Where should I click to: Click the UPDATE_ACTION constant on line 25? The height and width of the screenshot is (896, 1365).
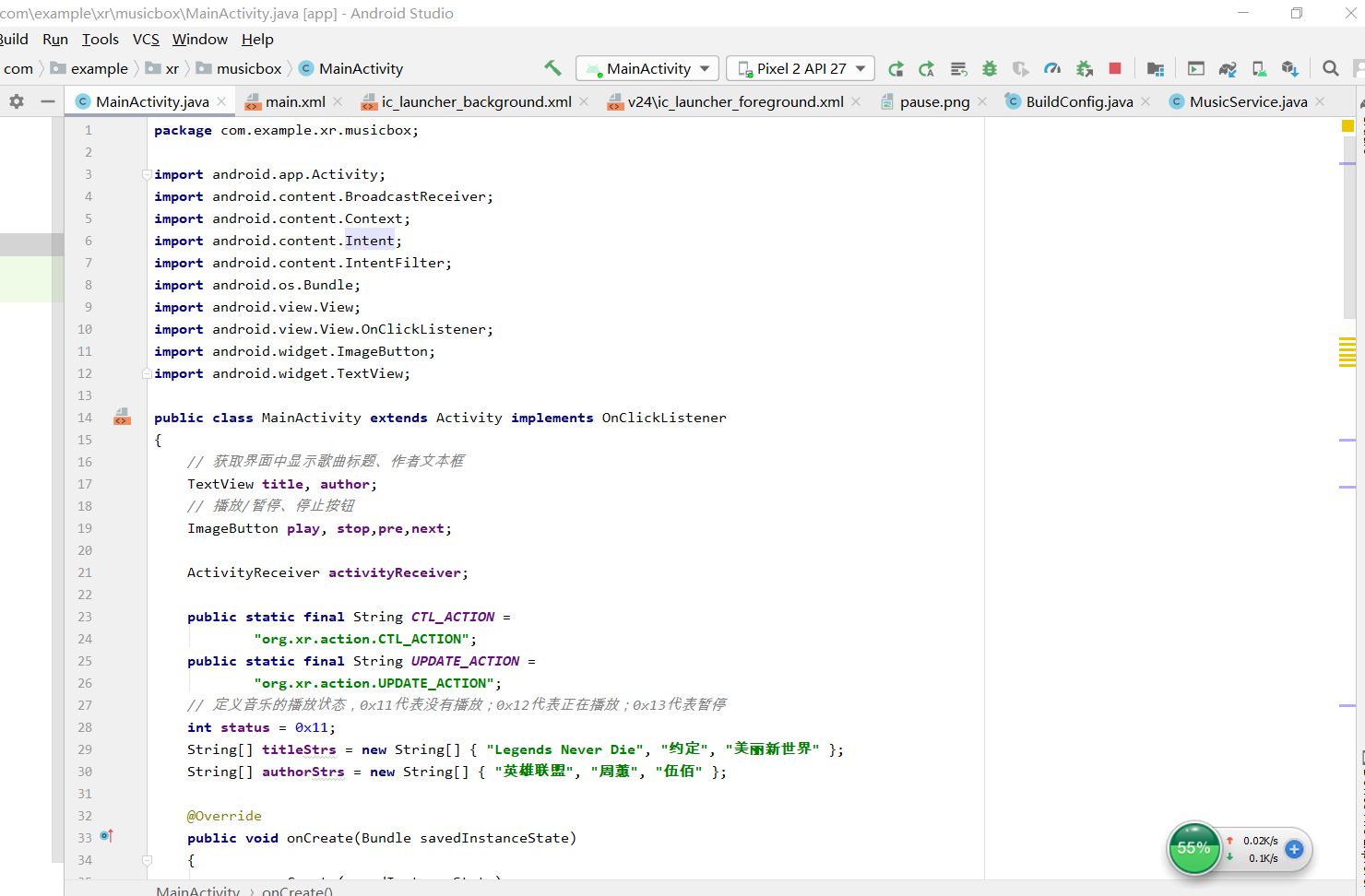point(466,661)
